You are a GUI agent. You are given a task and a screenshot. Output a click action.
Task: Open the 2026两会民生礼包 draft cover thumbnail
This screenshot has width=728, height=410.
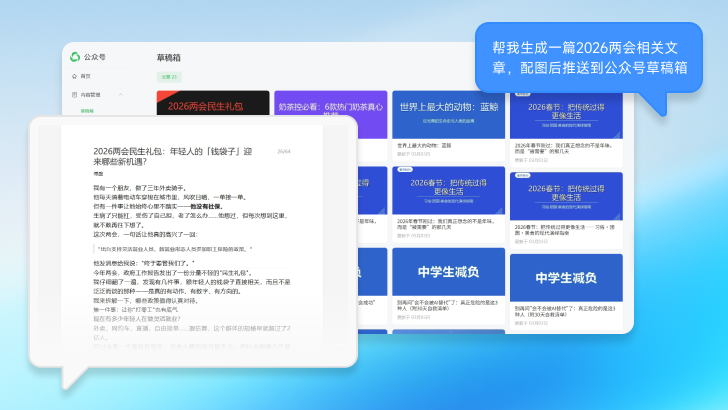(x=213, y=103)
